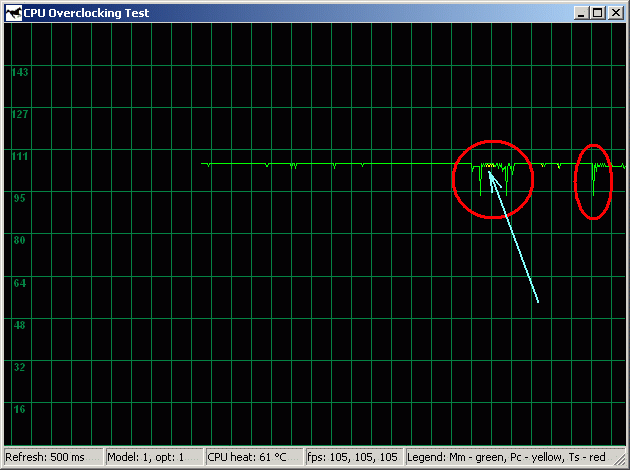This screenshot has height=470, width=630.
Task: Click the 111 label on the vertical axis
Action: [19, 156]
